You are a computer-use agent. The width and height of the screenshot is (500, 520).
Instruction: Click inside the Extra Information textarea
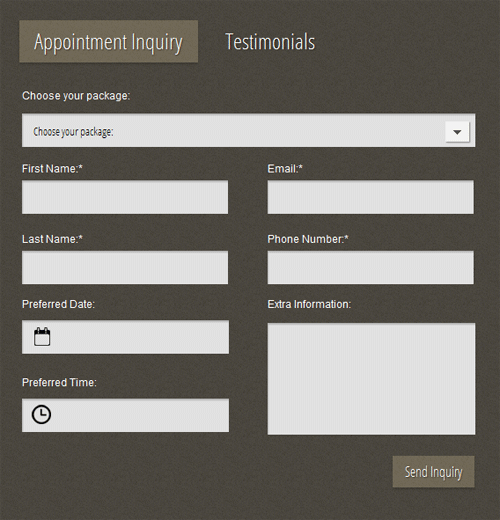[371, 379]
